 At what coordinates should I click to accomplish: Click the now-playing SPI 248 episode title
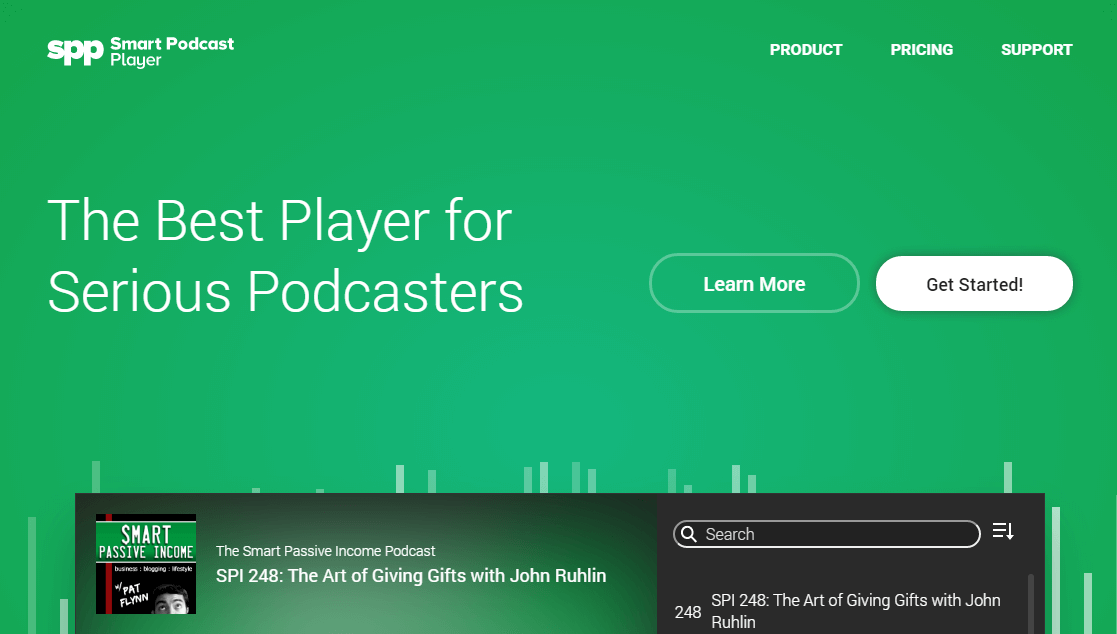click(x=411, y=575)
